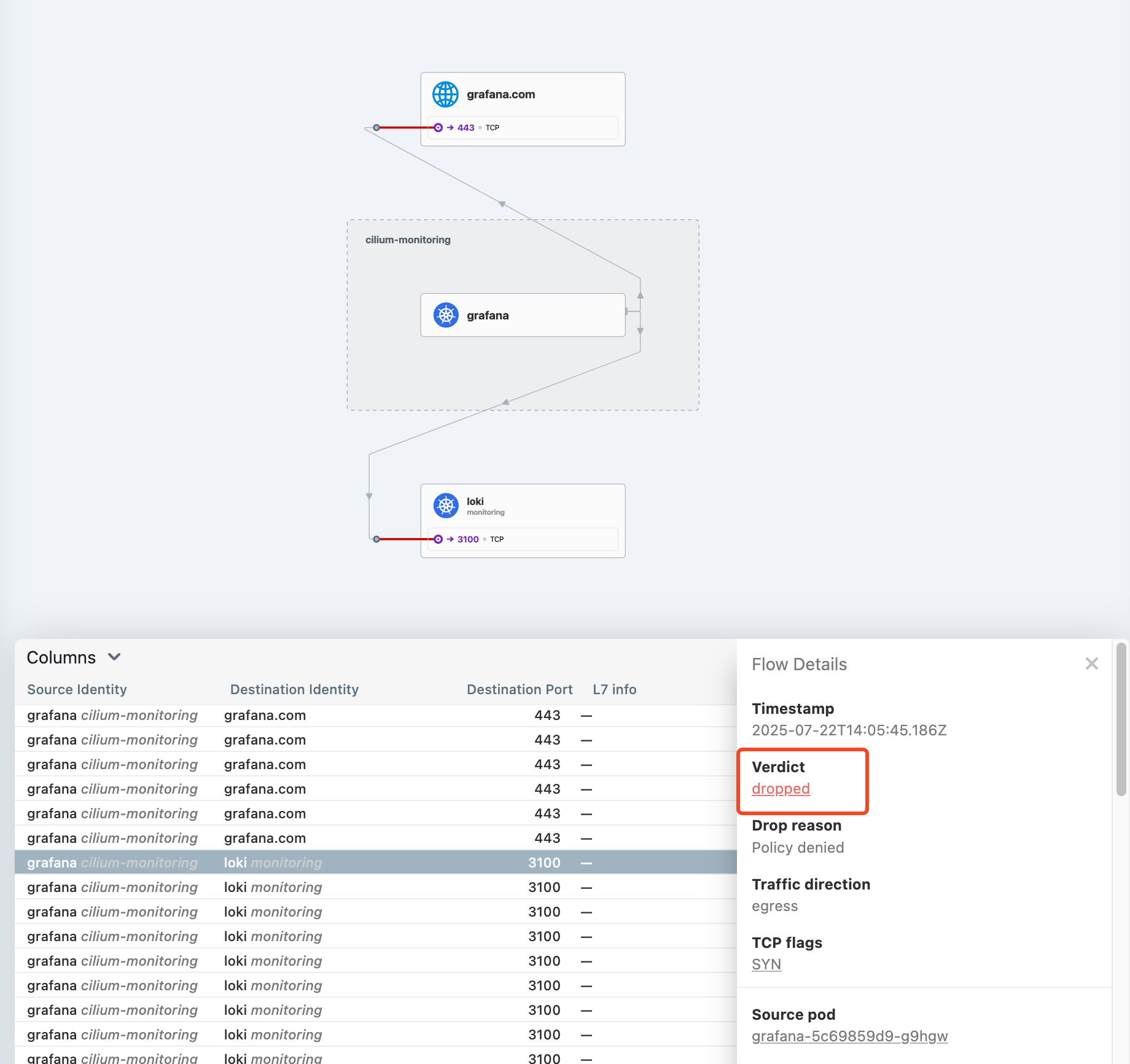1130x1064 pixels.
Task: Open source pod grafana-5c69859d9-g9hgw link
Action: (849, 1036)
